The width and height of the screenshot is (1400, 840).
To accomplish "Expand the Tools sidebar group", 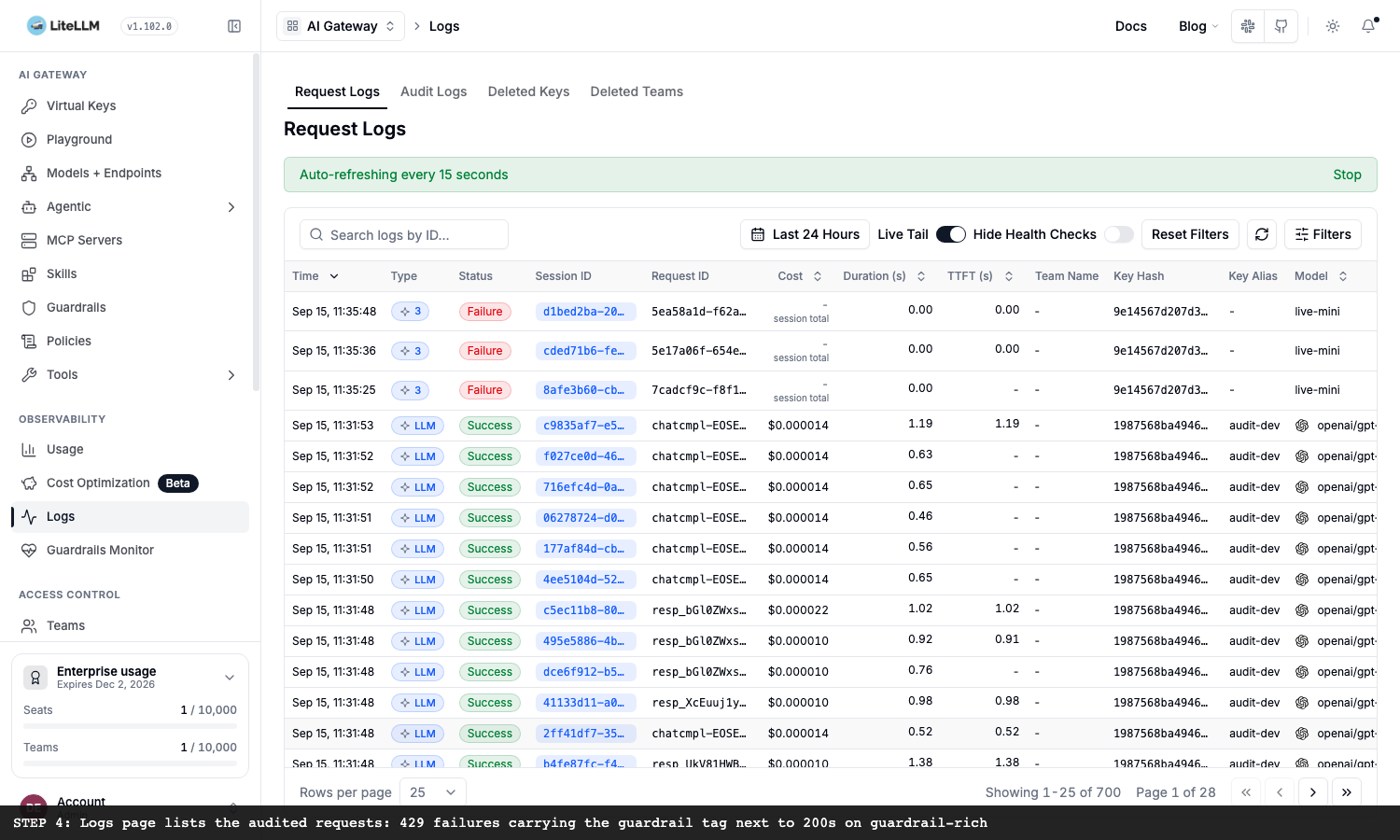I will pos(130,374).
